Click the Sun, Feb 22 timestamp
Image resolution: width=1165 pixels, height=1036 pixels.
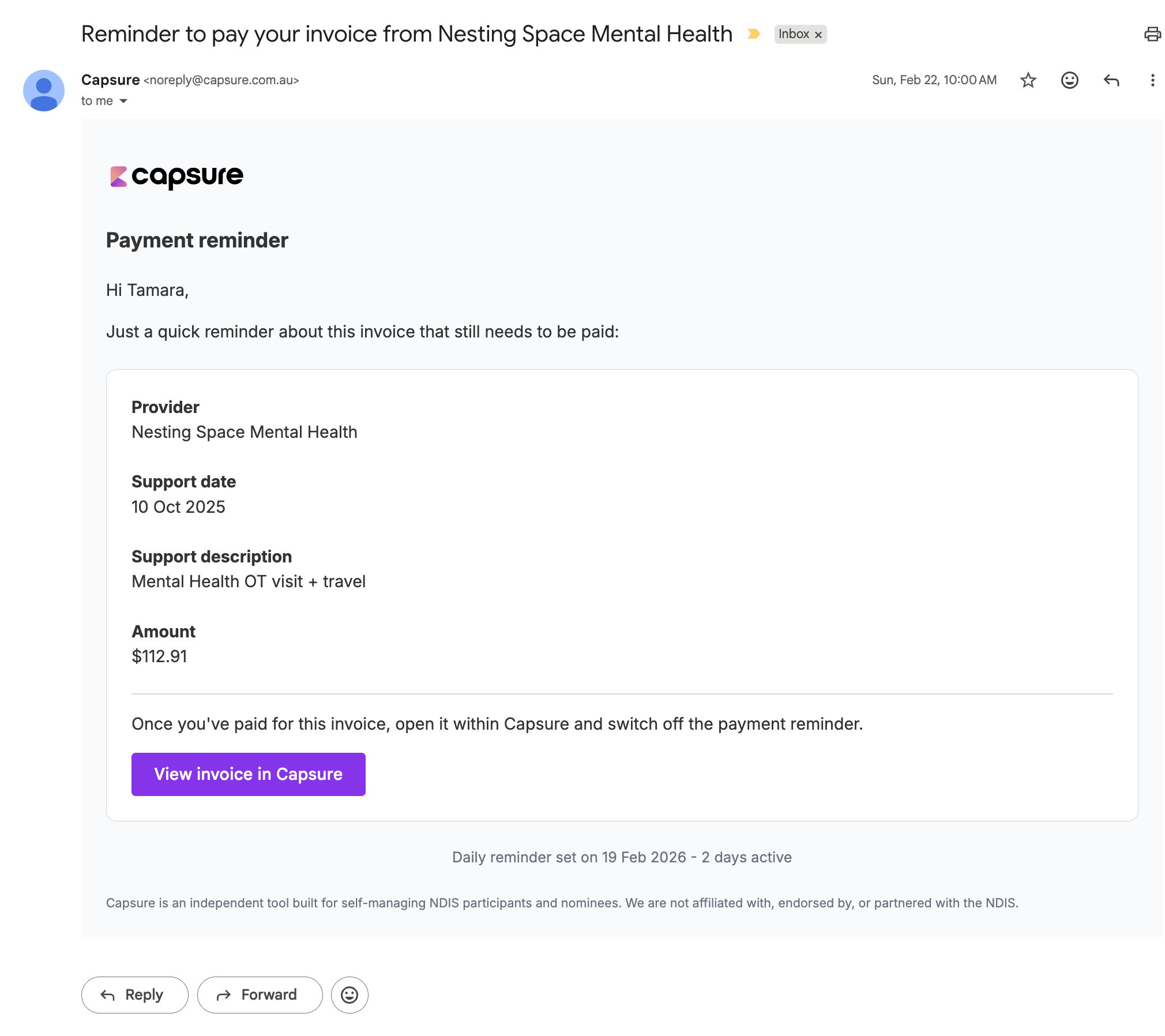pos(934,80)
